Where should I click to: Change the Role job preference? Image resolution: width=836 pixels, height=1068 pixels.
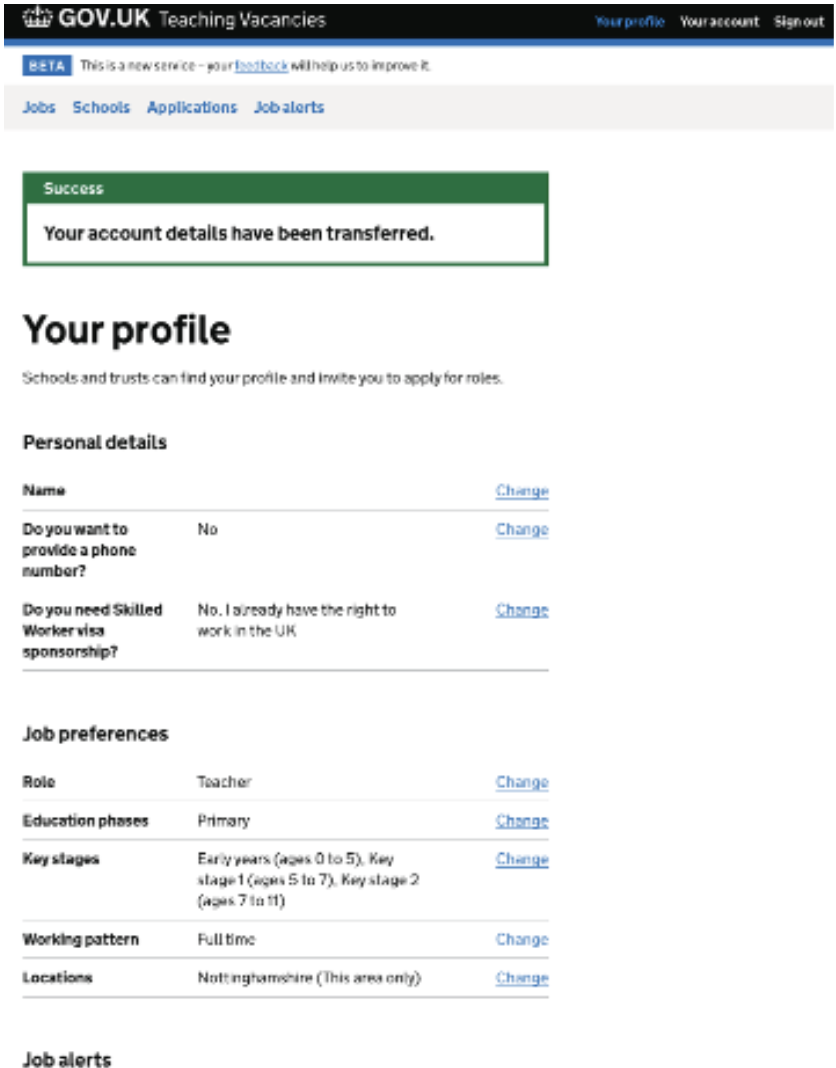[521, 782]
